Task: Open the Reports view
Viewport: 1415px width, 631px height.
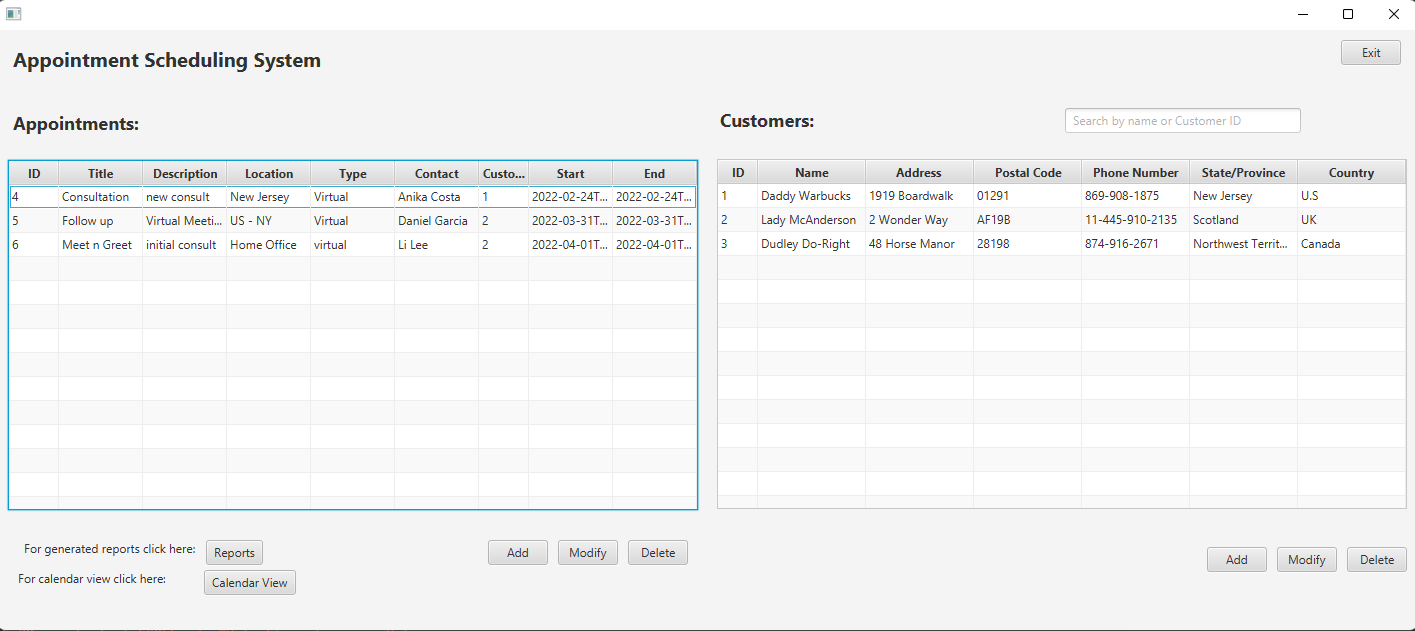Action: pyautogui.click(x=234, y=553)
